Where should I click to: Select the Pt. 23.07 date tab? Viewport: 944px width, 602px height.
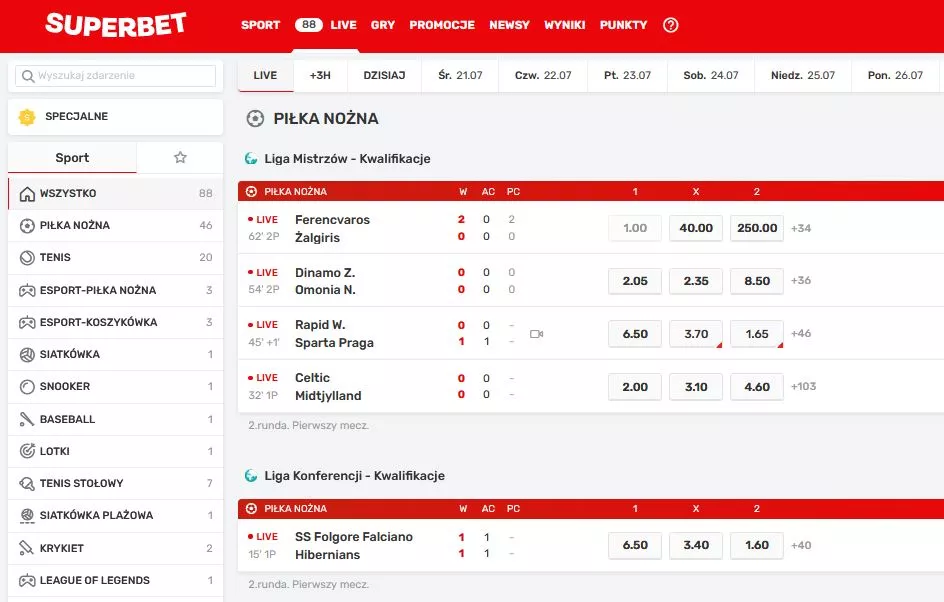pyautogui.click(x=627, y=76)
